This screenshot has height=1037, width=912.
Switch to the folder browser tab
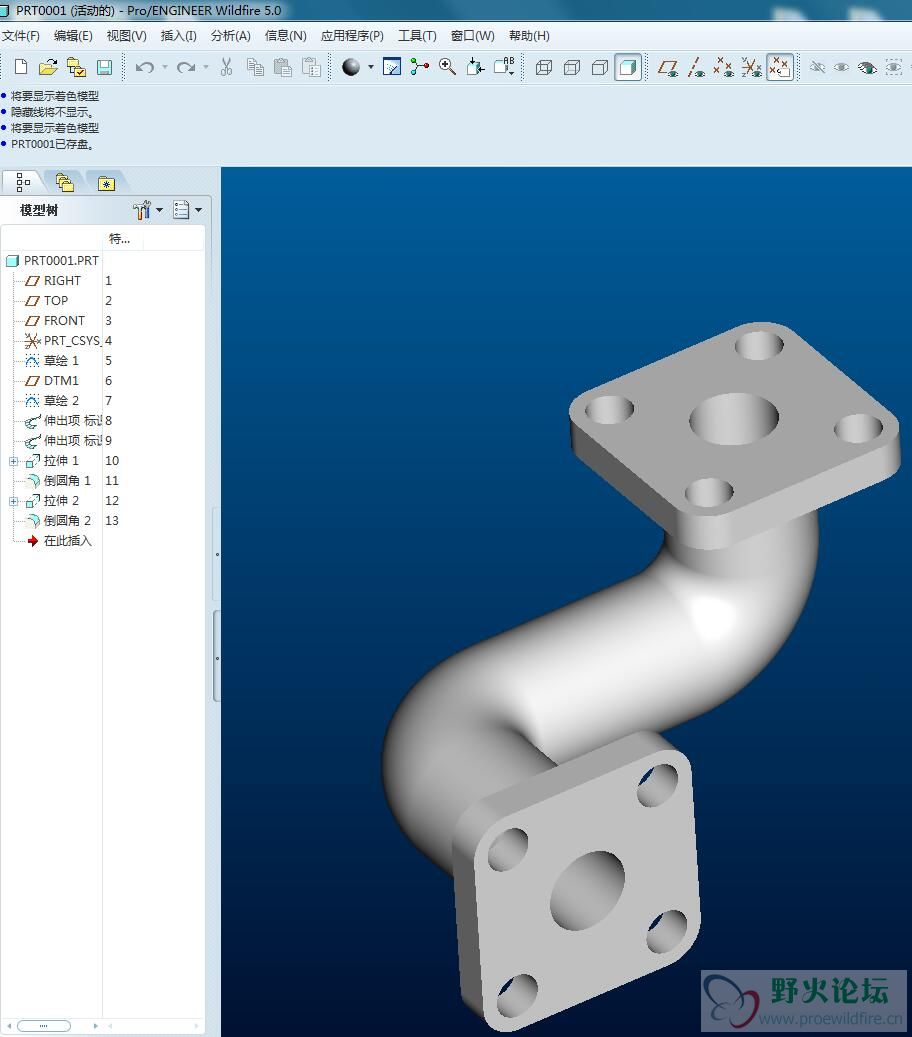[x=65, y=182]
